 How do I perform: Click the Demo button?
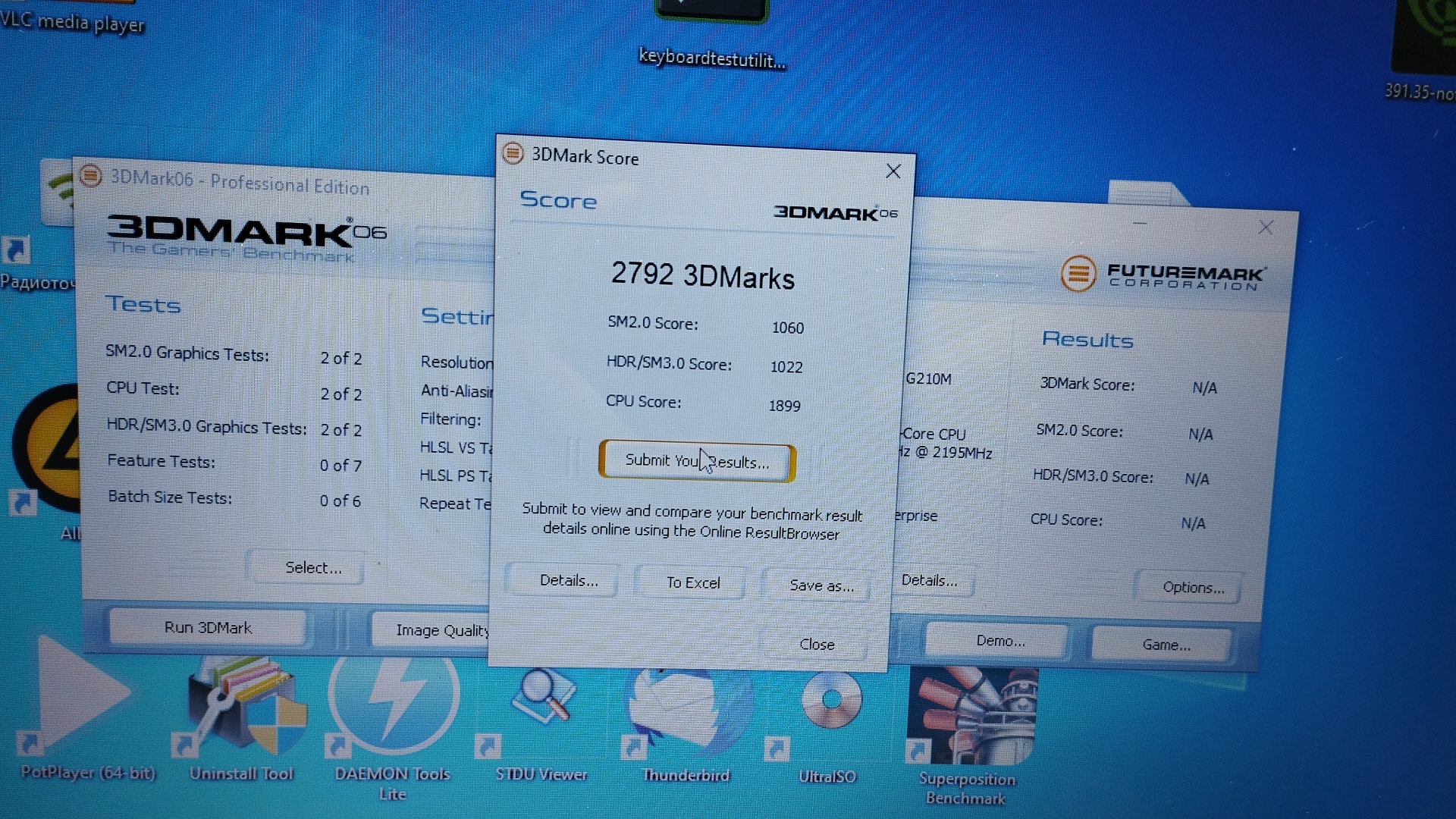(x=999, y=642)
